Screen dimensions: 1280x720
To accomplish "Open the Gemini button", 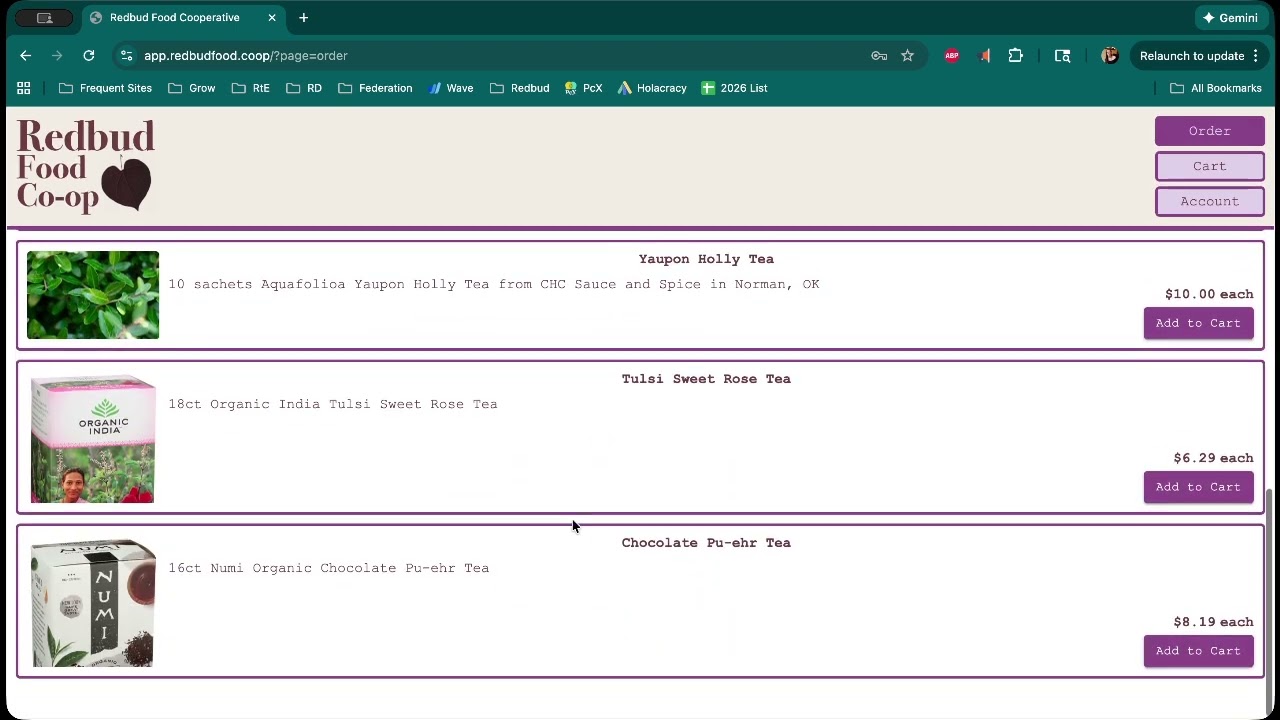I will click(1230, 17).
